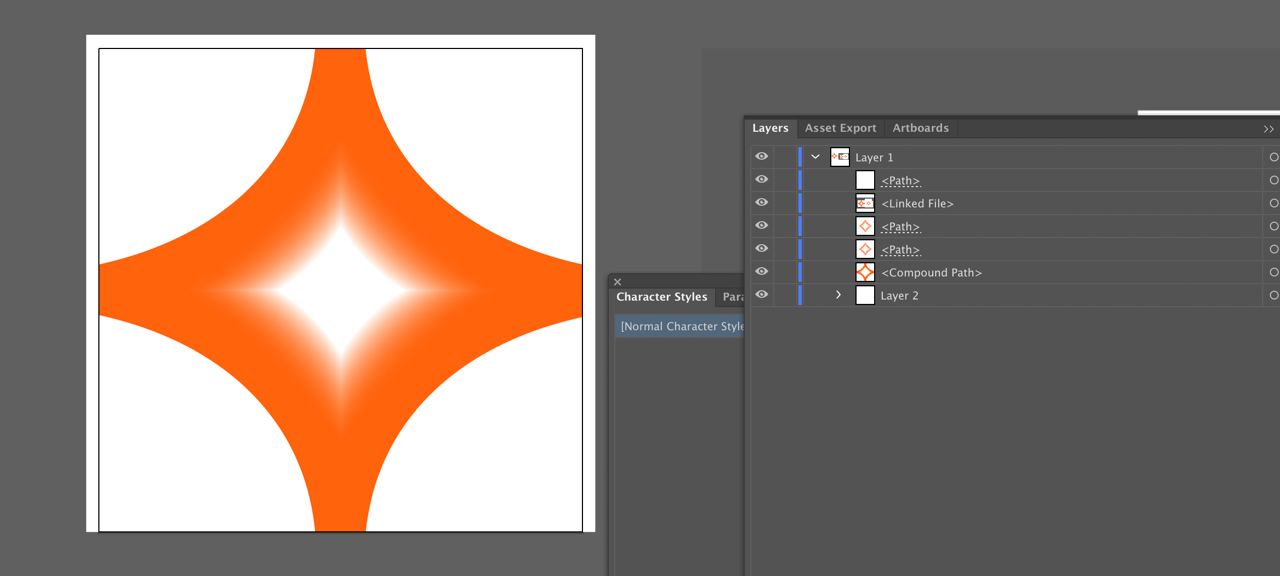Switch to the Asset Export tab
1280x576 pixels.
(840, 128)
